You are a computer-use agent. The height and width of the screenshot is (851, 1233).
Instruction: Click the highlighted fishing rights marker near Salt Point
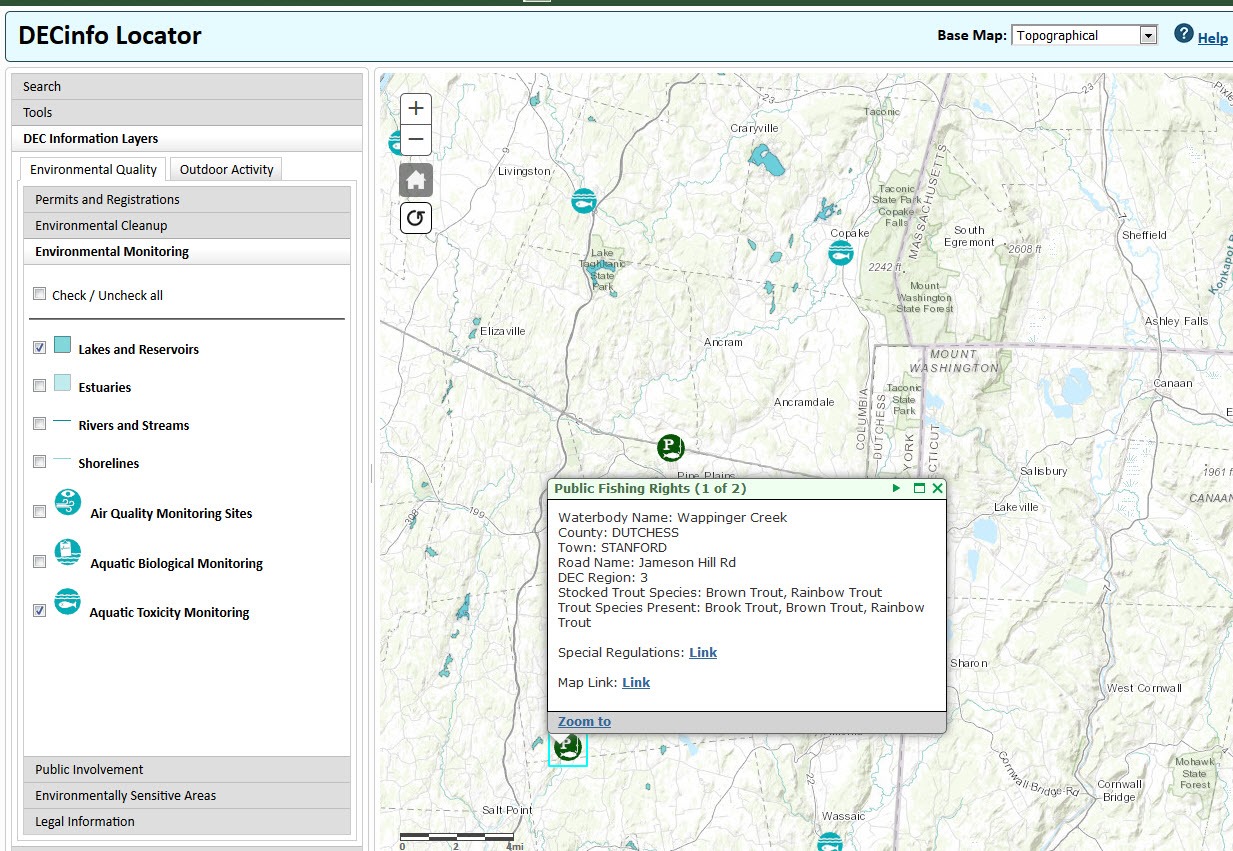(568, 747)
